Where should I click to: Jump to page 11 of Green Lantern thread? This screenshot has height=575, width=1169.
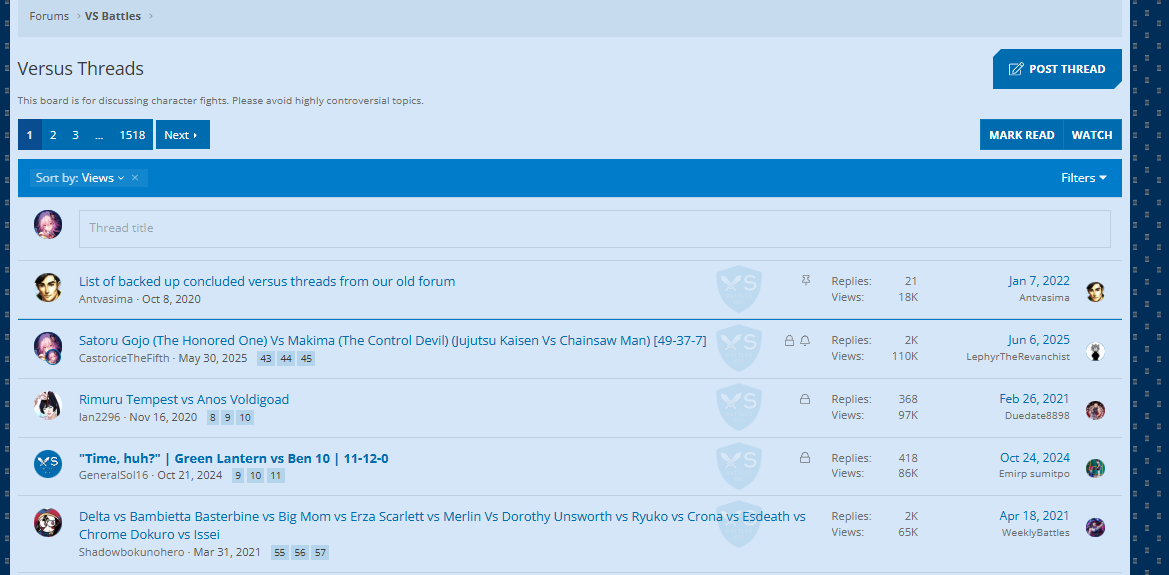point(276,476)
